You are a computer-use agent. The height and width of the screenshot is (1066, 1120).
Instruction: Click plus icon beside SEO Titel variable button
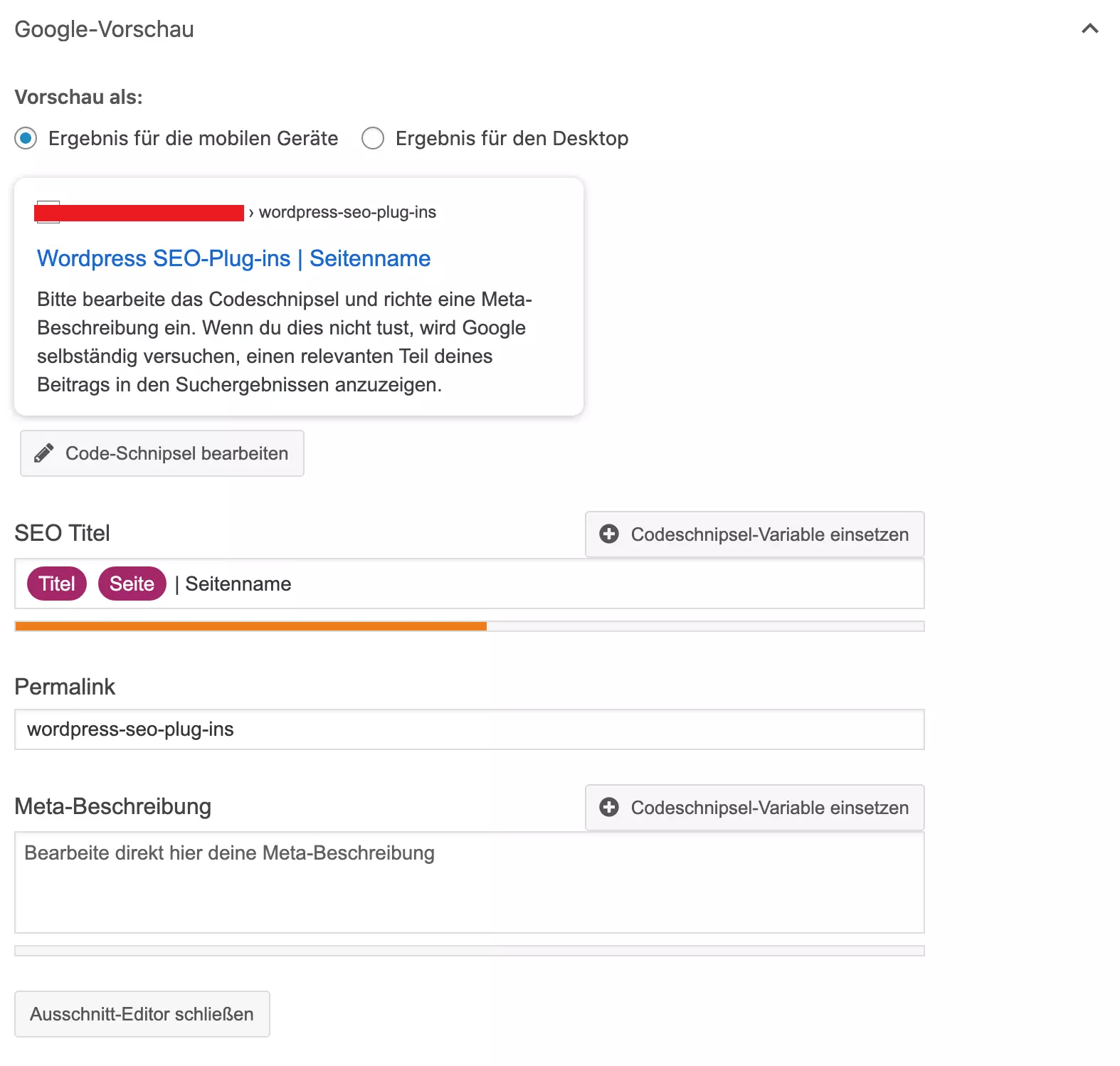tap(609, 534)
